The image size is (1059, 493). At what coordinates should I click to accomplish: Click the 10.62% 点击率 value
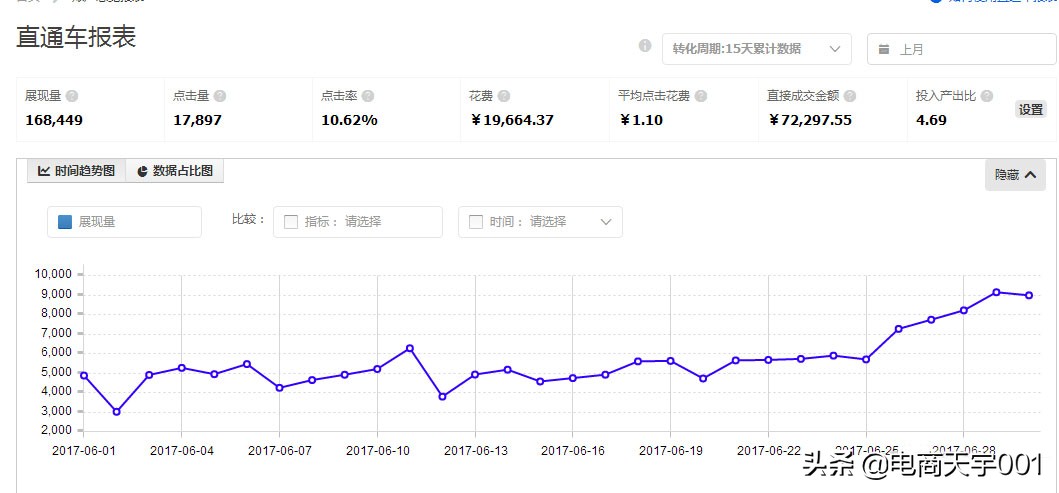coord(349,121)
